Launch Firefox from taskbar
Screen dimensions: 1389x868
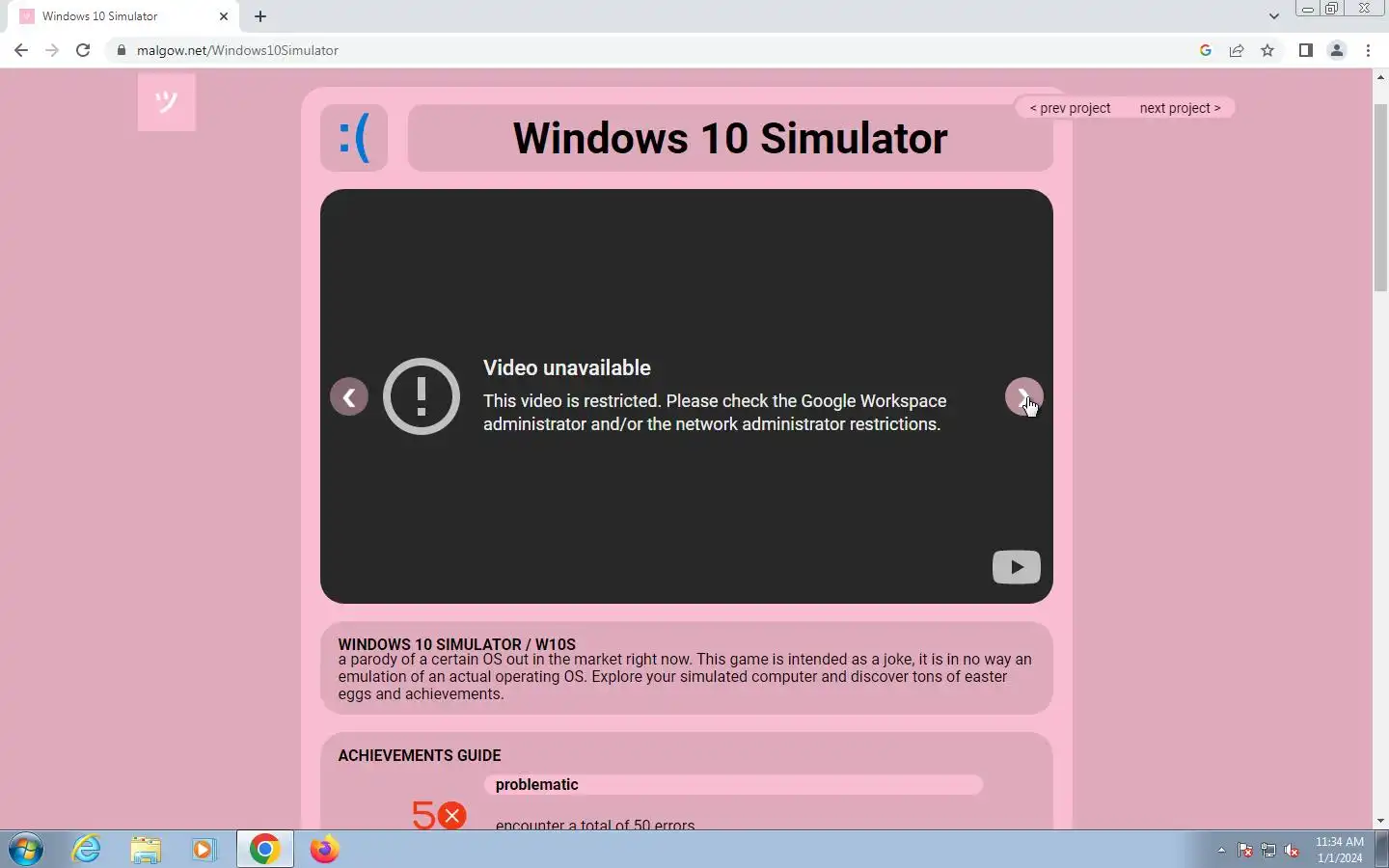[324, 850]
